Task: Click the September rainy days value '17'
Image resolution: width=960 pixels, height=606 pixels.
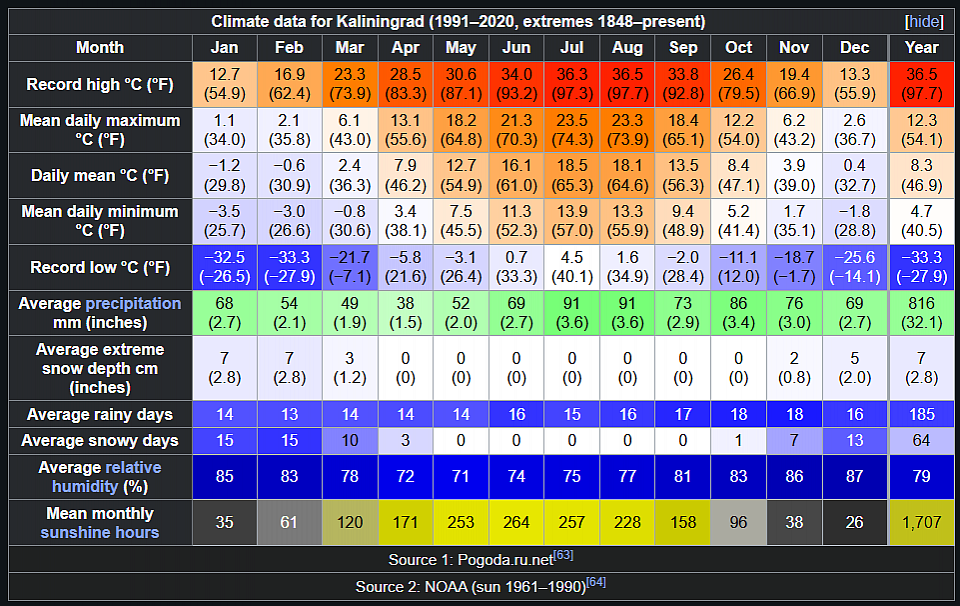Action: click(683, 414)
